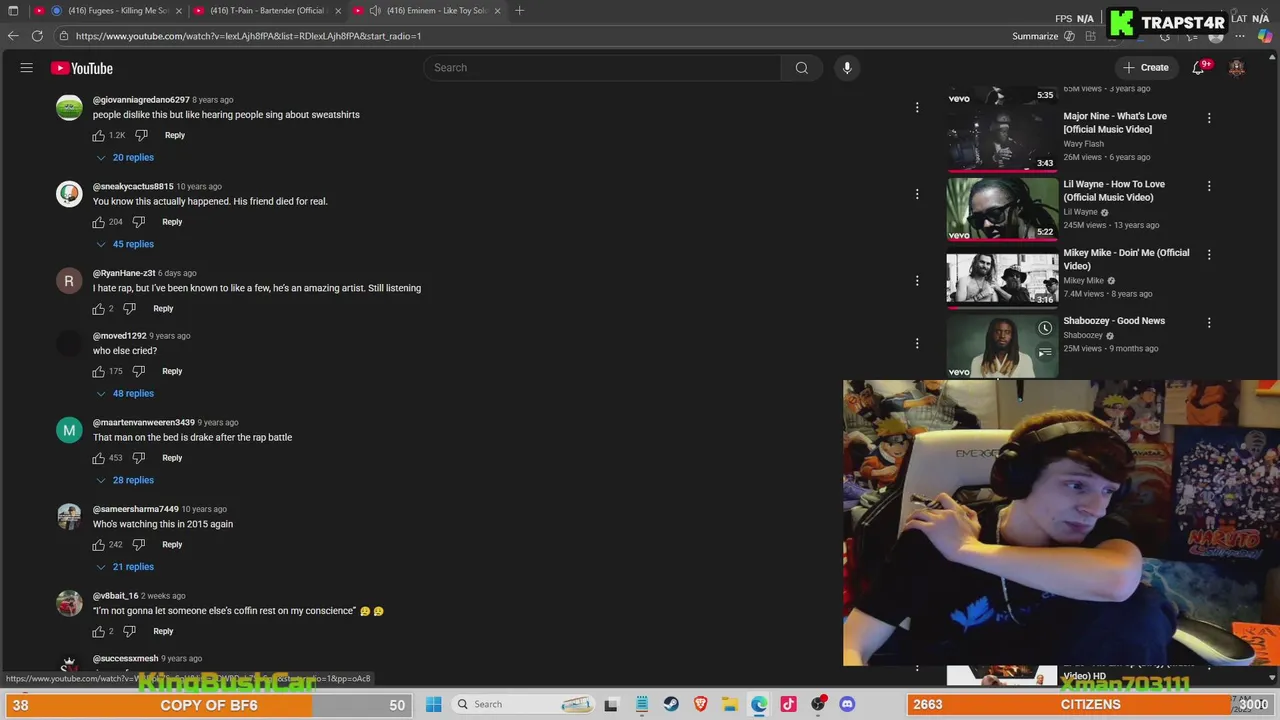This screenshot has width=1280, height=720.
Task: Like sameersharma7449's comment
Action: [99, 545]
